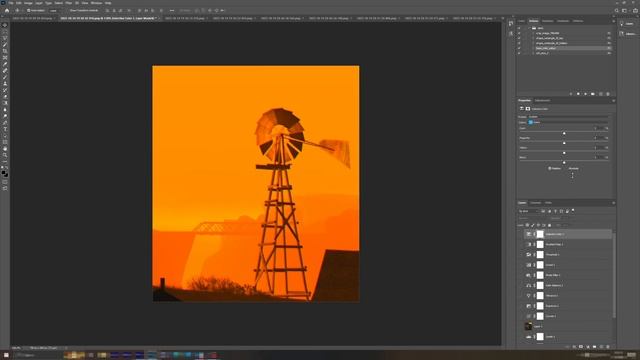Select the Eraser tool
This screenshot has height=360, width=640.
click(x=5, y=97)
